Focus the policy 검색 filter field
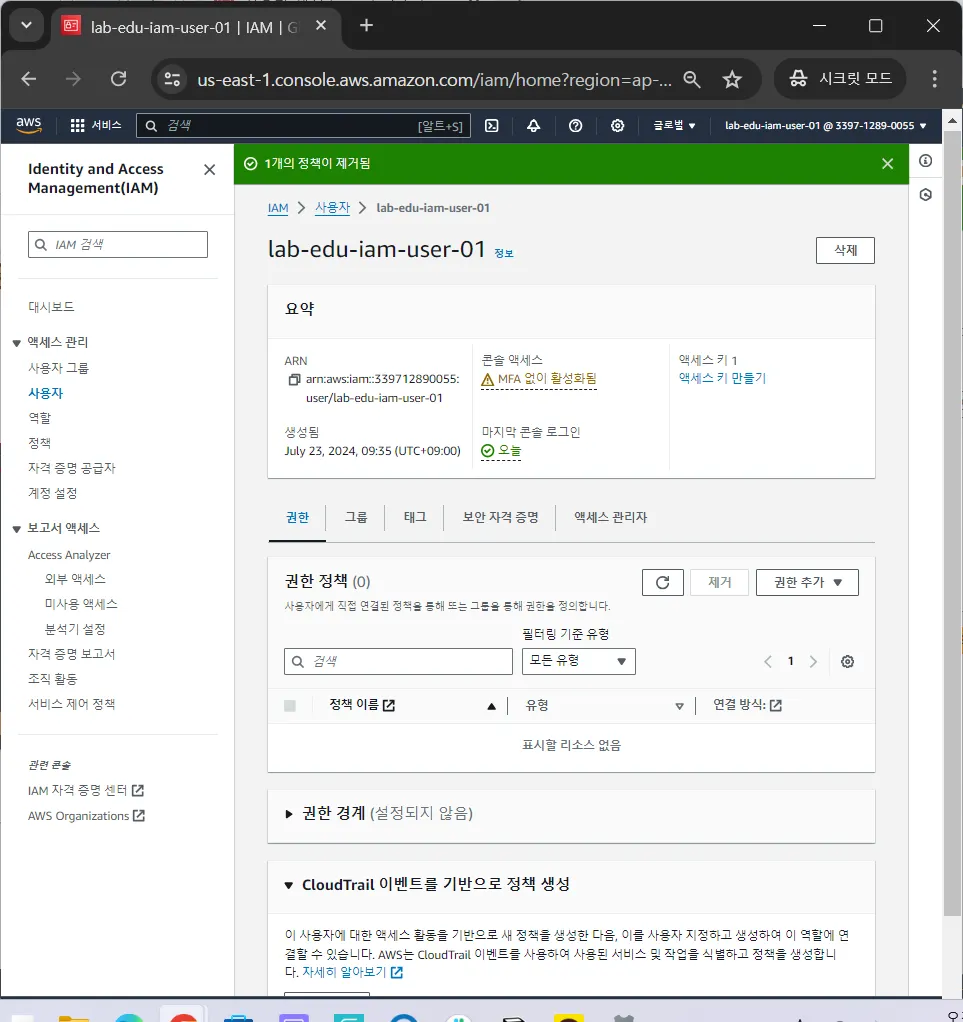 tap(398, 662)
